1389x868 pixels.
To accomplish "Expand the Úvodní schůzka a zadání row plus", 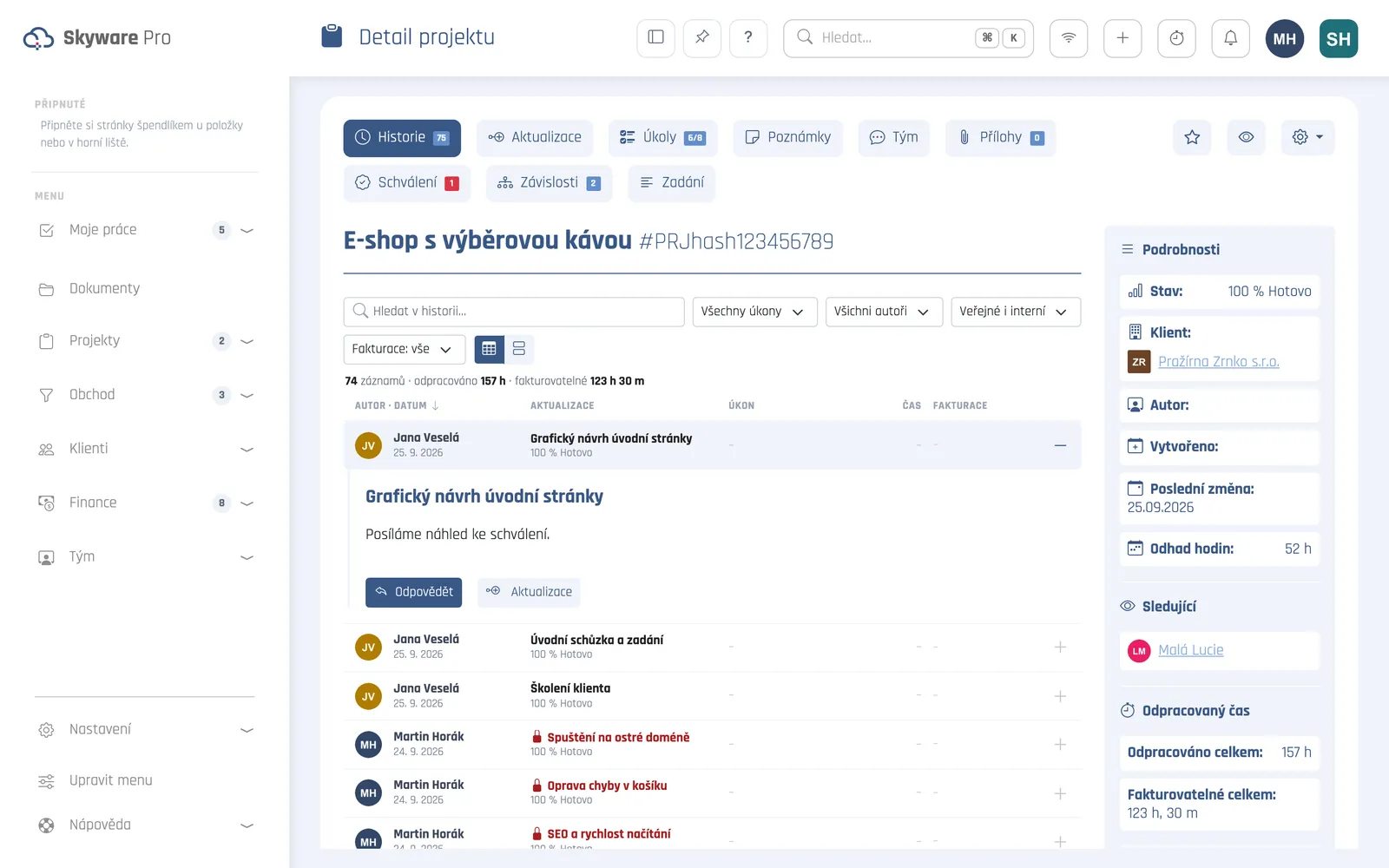I will [x=1060, y=647].
